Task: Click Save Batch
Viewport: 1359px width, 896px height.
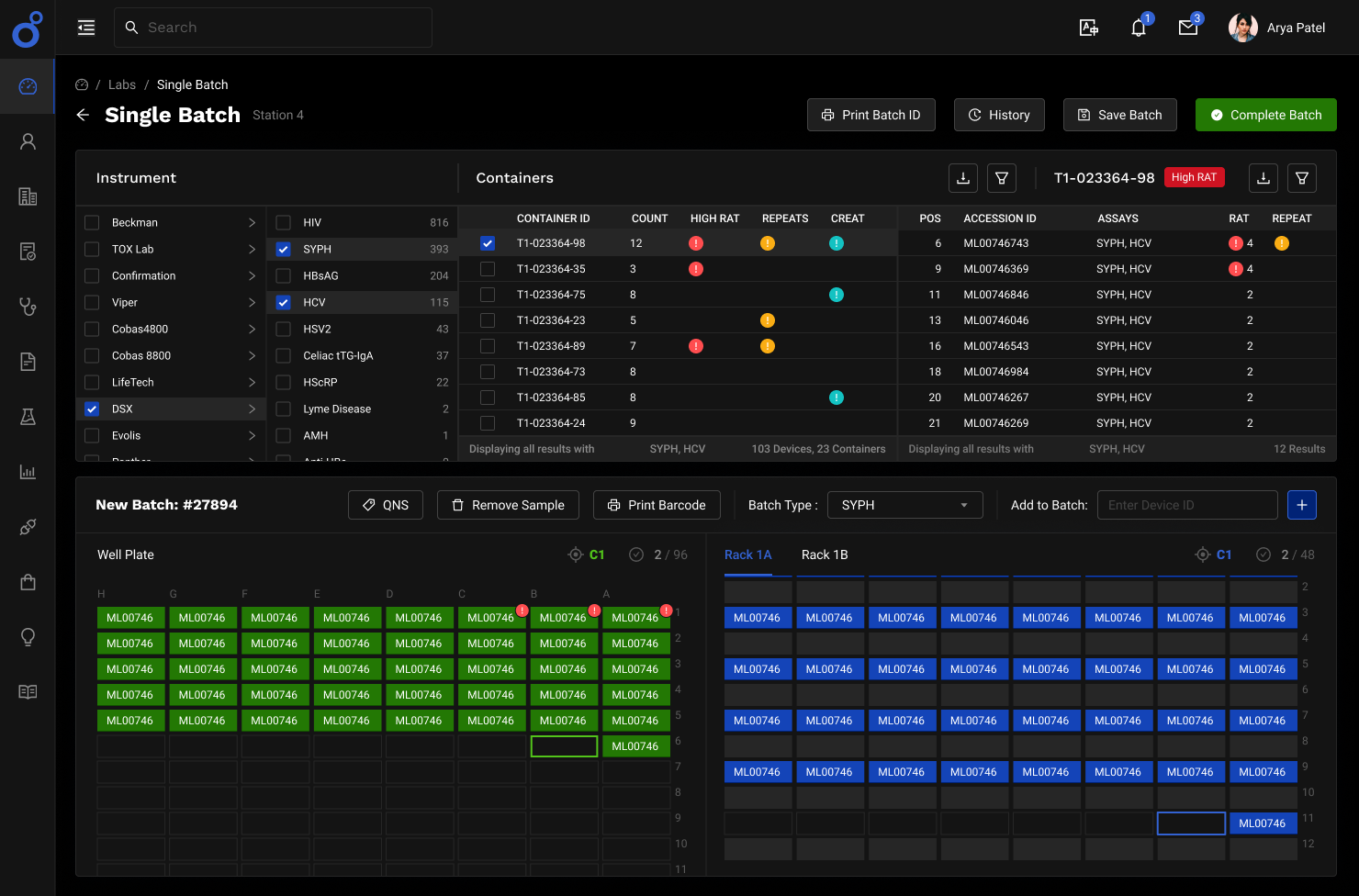Action: point(1120,115)
